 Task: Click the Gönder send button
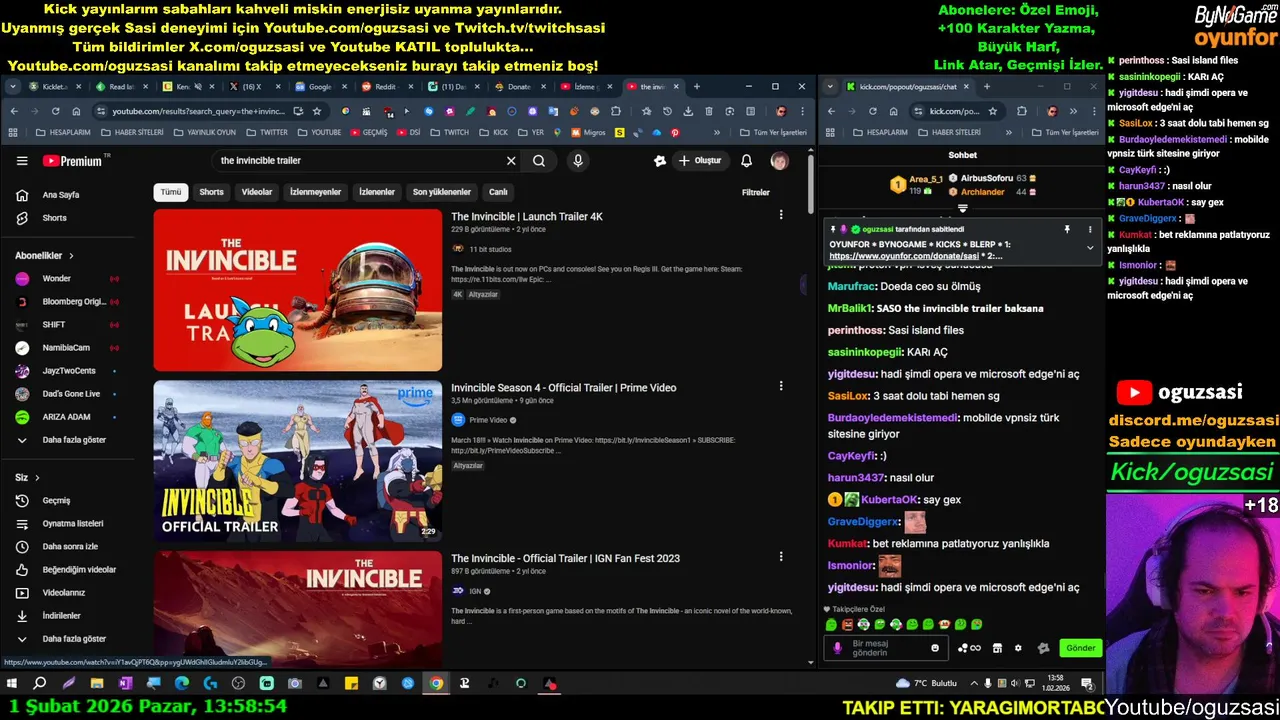point(1081,648)
